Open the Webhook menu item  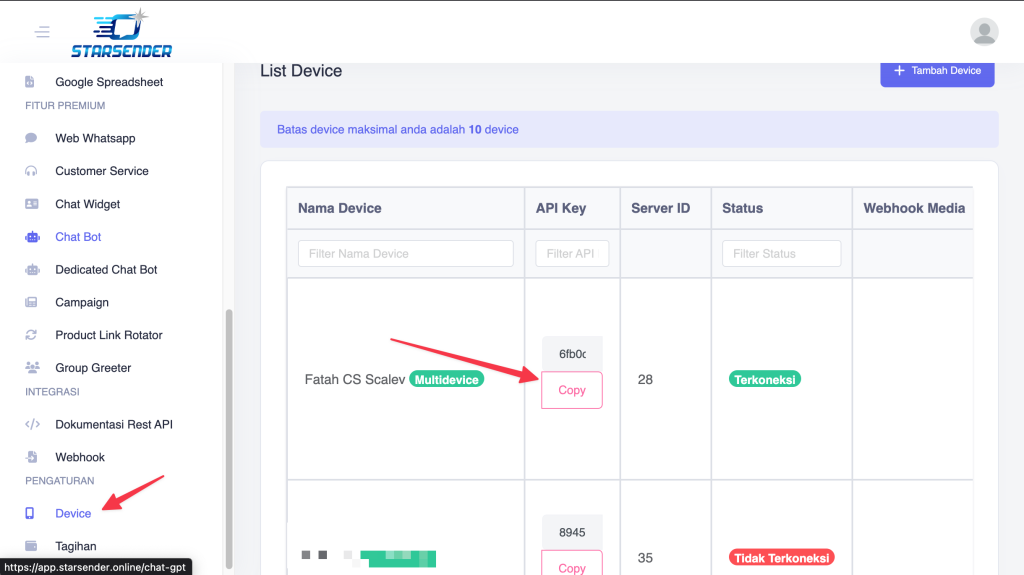pyautogui.click(x=80, y=457)
